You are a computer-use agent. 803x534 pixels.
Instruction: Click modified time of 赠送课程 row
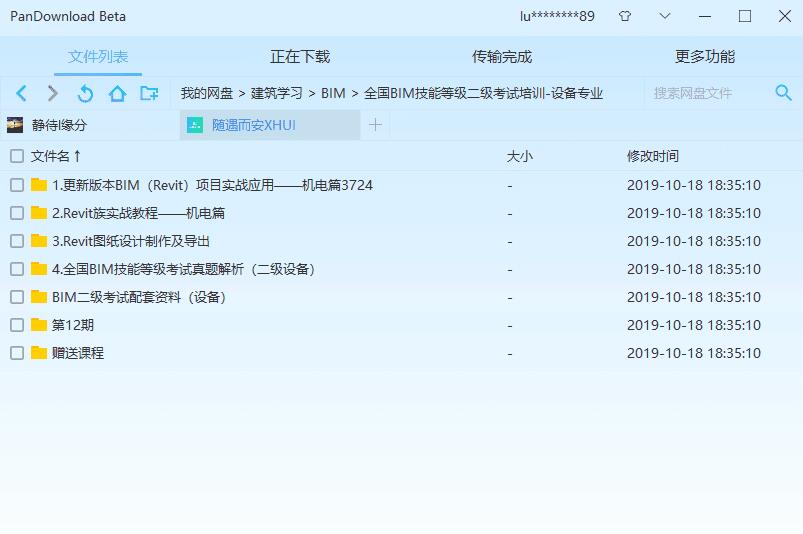tap(694, 353)
